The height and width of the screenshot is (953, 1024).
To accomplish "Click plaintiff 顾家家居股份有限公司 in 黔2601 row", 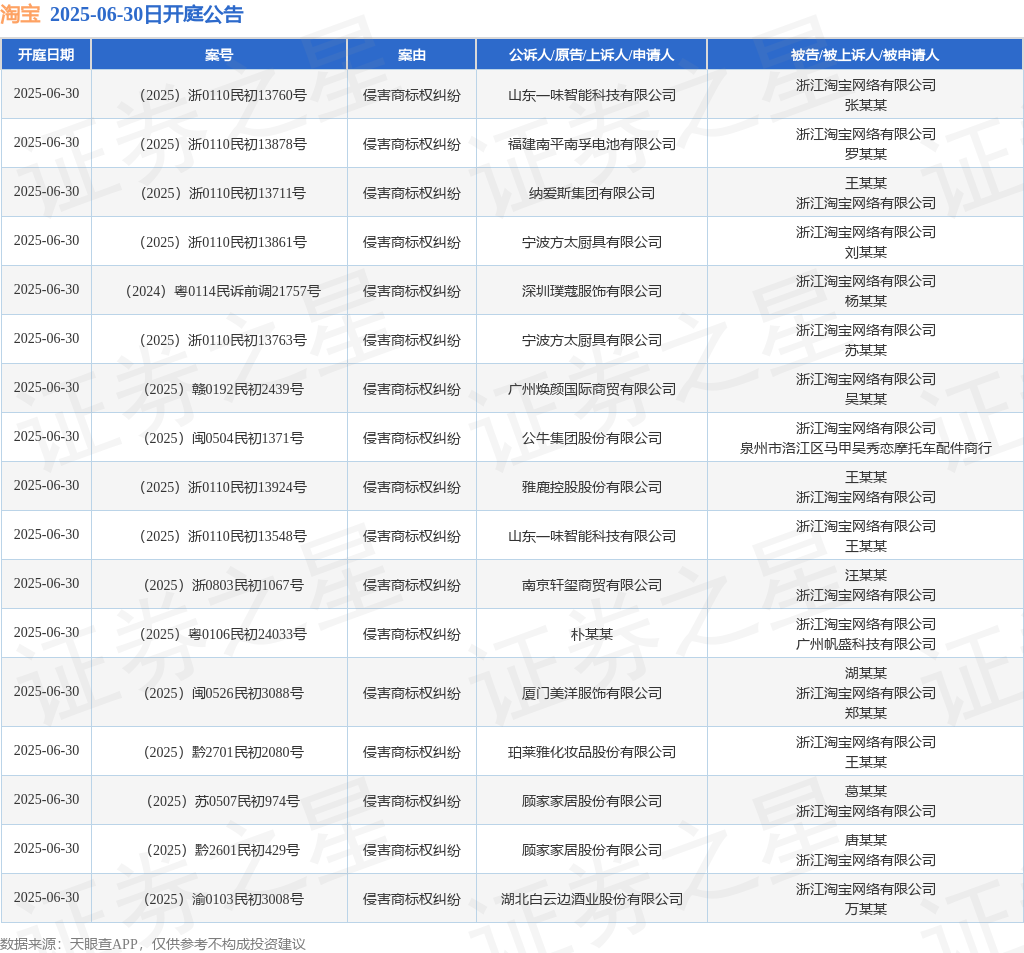I will click(592, 850).
